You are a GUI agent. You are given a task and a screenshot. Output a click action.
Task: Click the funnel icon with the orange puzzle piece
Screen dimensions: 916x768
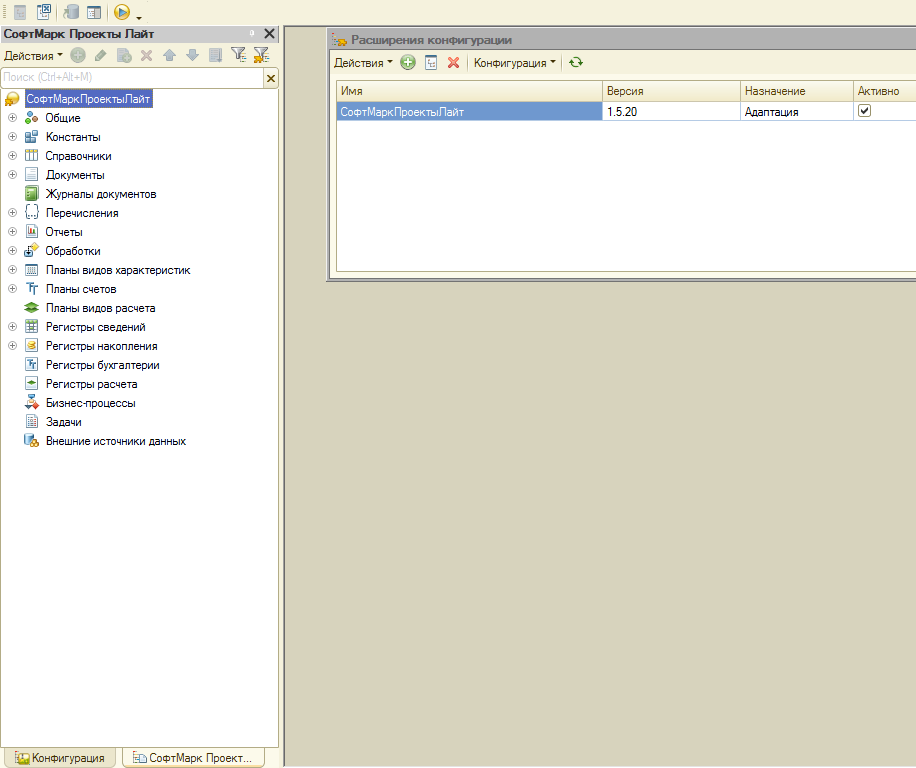tap(261, 55)
